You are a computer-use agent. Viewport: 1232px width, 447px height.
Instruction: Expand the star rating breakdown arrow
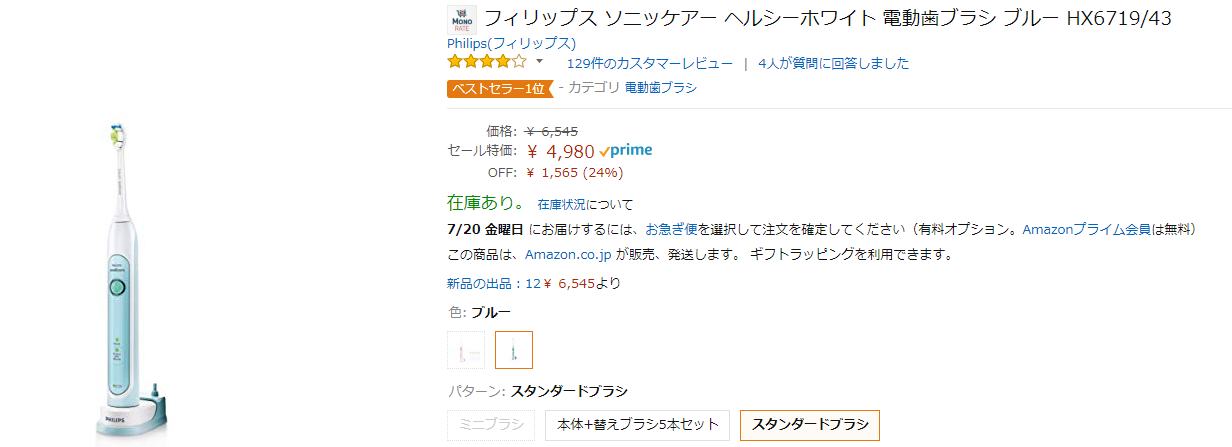(539, 62)
